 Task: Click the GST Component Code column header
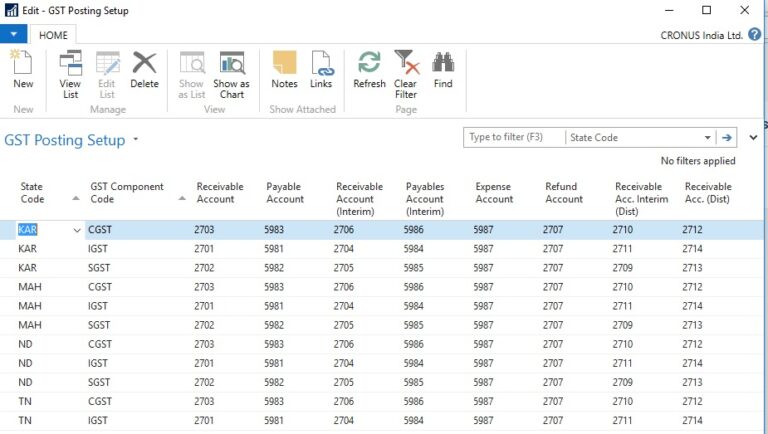(x=127, y=193)
